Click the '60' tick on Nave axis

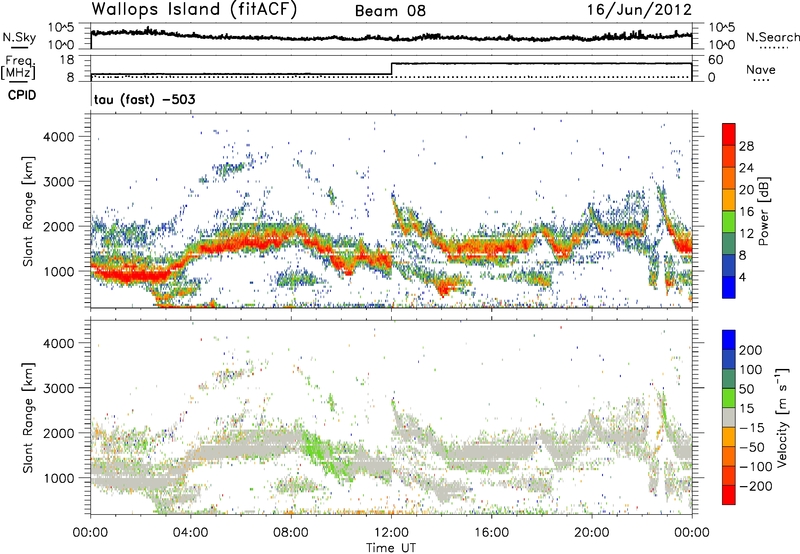point(716,60)
